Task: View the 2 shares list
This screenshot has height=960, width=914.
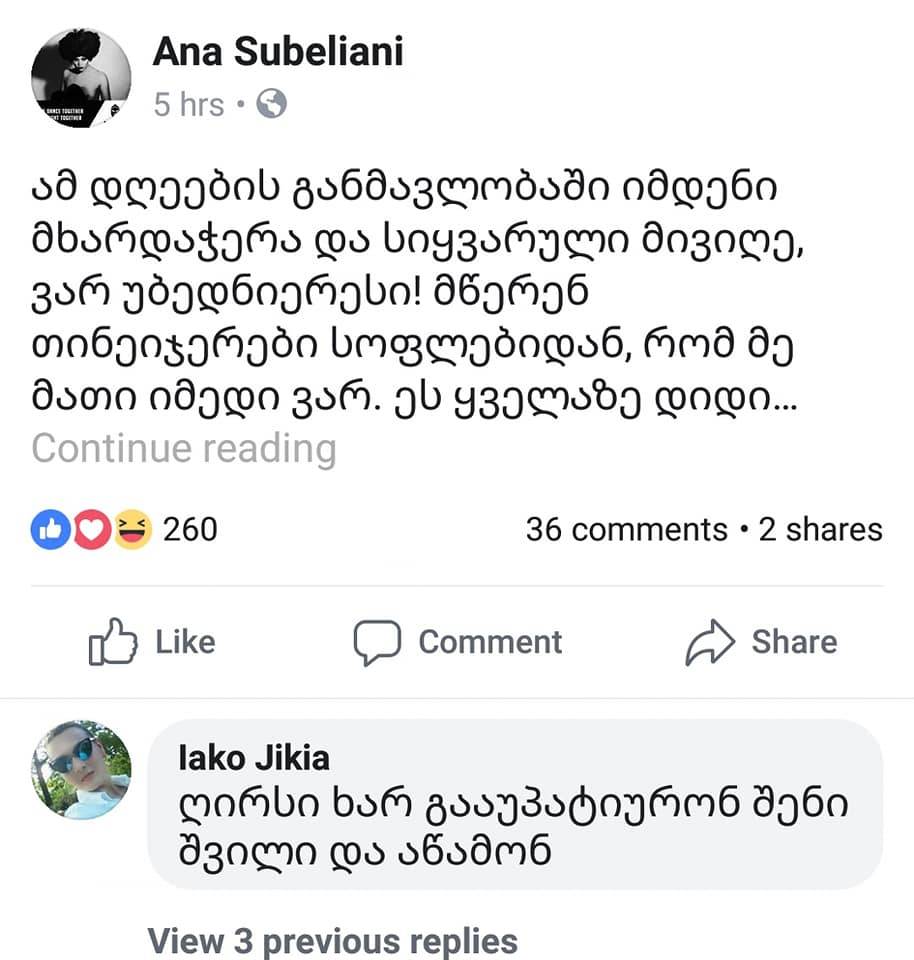Action: pyautogui.click(x=820, y=529)
